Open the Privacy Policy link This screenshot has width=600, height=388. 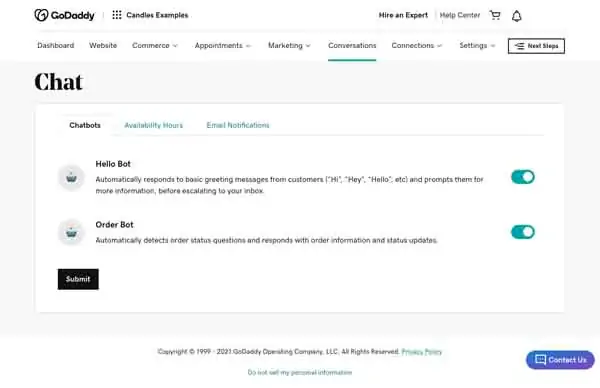pos(421,352)
